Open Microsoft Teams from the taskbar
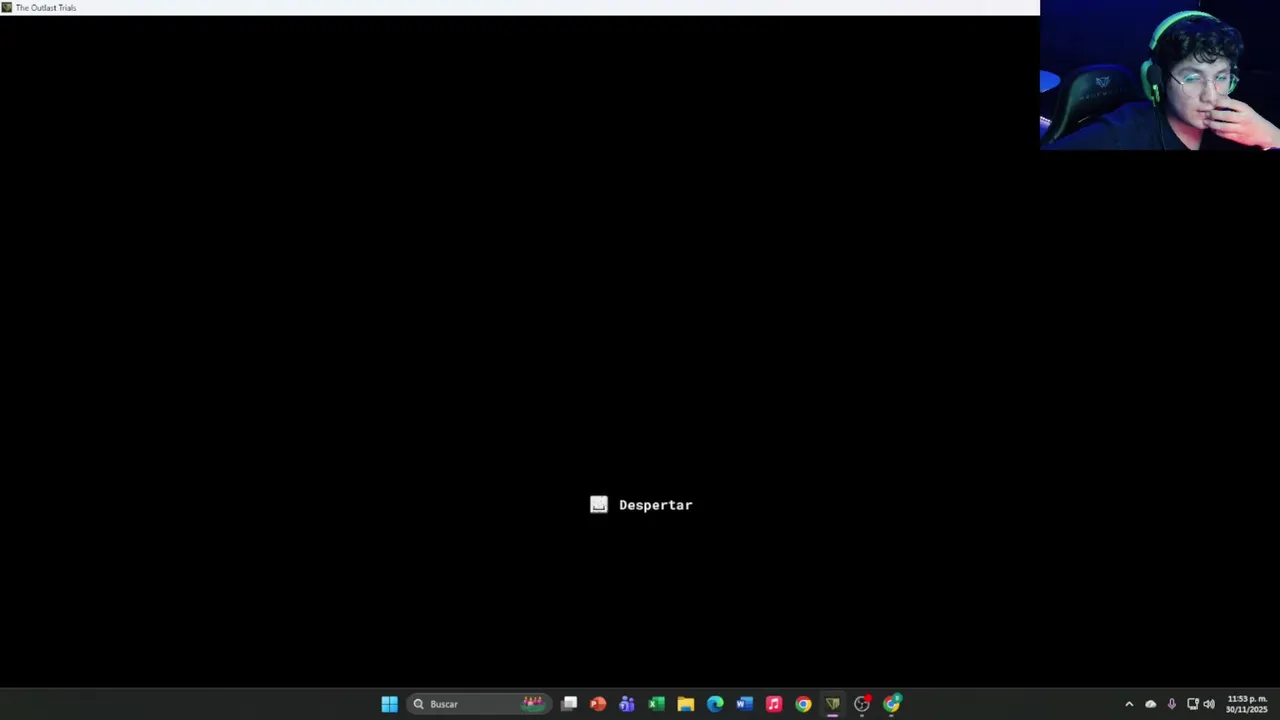The image size is (1280, 720). pyautogui.click(x=627, y=704)
